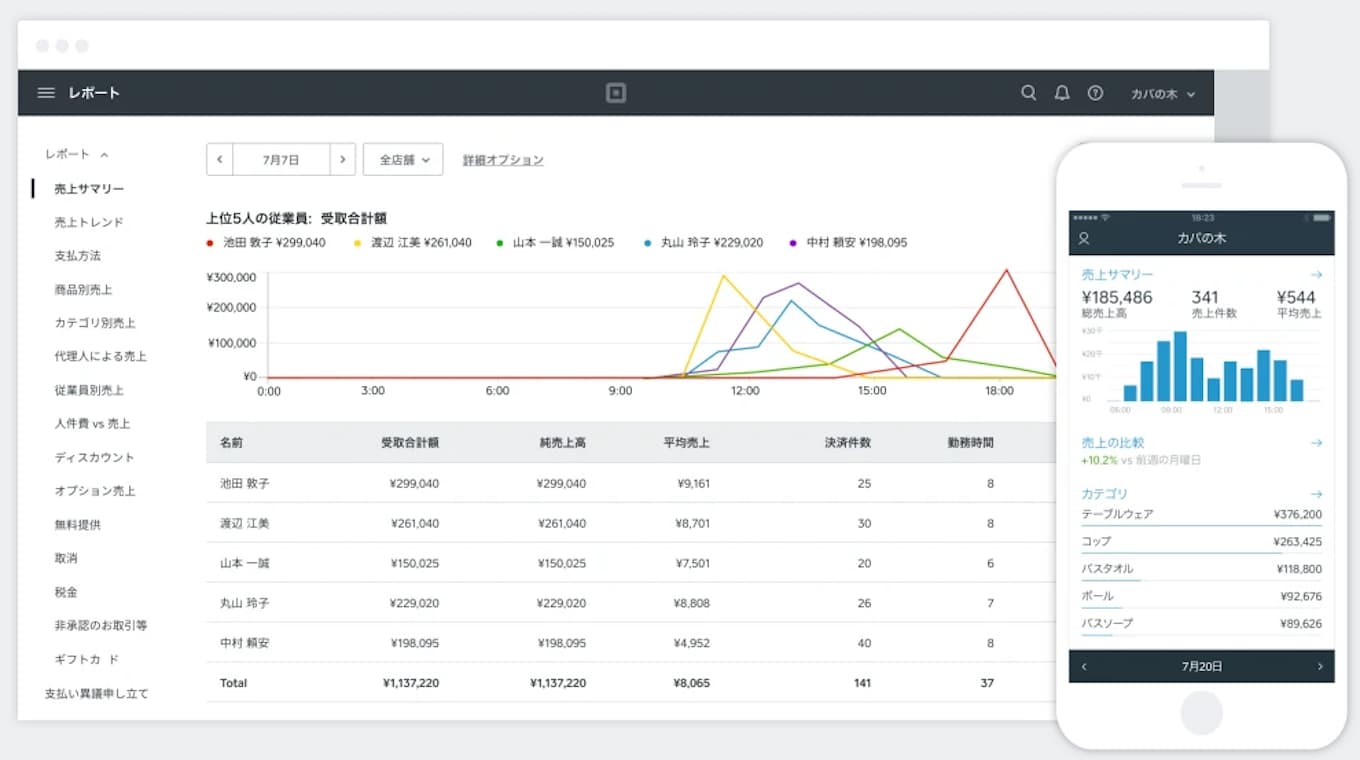Click blue legend dot for 丸山 玲子

(x=648, y=243)
